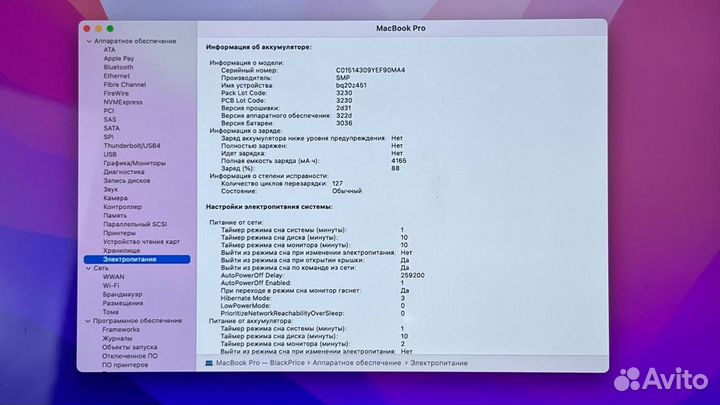720x405 pixels.
Task: Select PCI in the sidebar
Action: [x=108, y=111]
